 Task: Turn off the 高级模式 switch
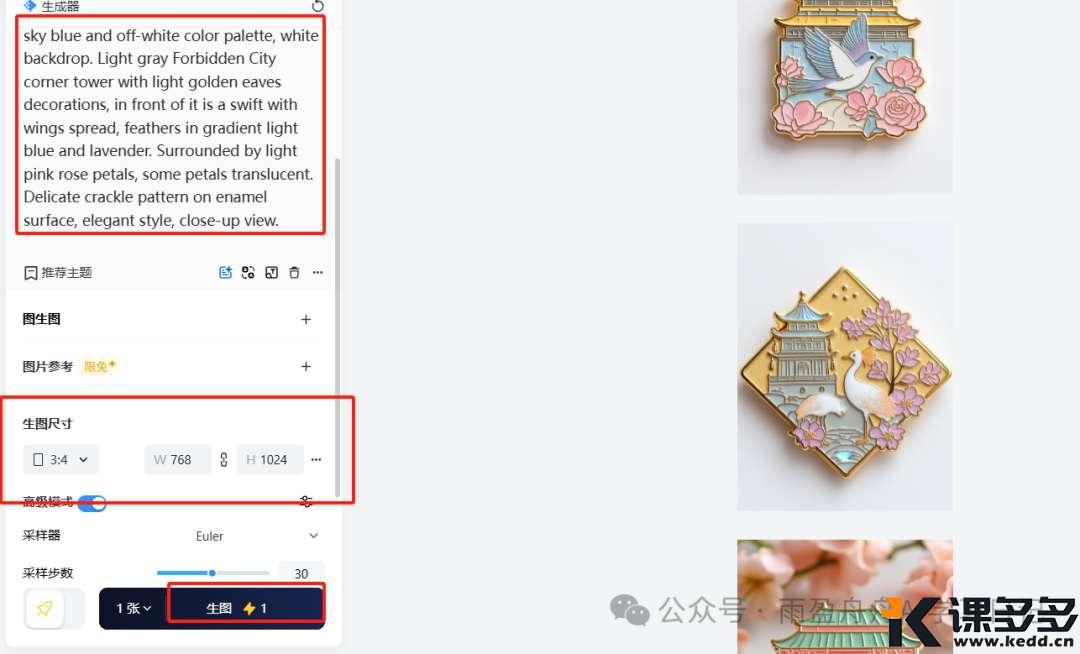pos(92,503)
